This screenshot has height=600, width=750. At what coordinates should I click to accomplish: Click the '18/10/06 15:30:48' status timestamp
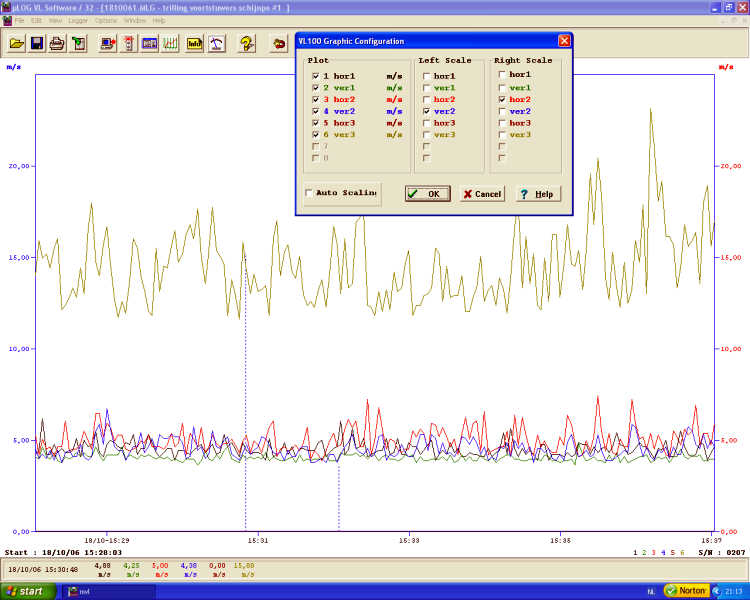(x=43, y=570)
